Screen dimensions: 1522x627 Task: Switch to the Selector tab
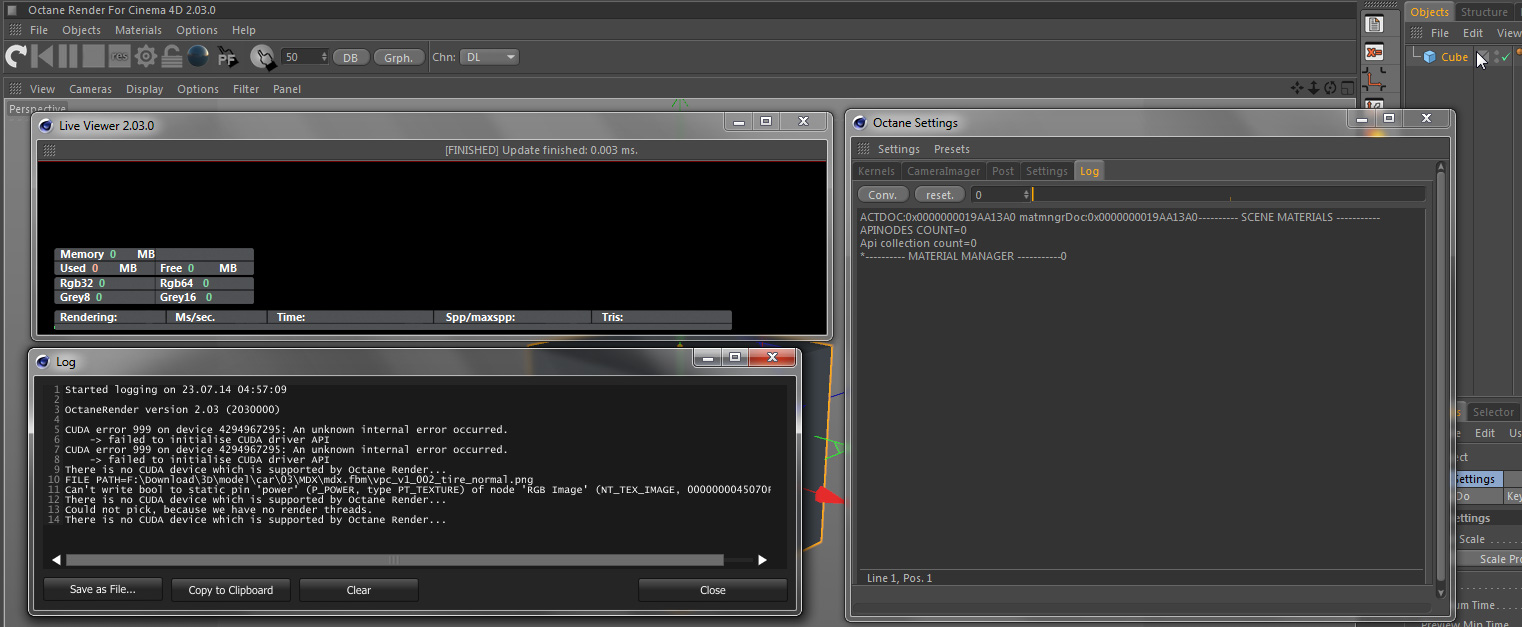click(x=1492, y=412)
